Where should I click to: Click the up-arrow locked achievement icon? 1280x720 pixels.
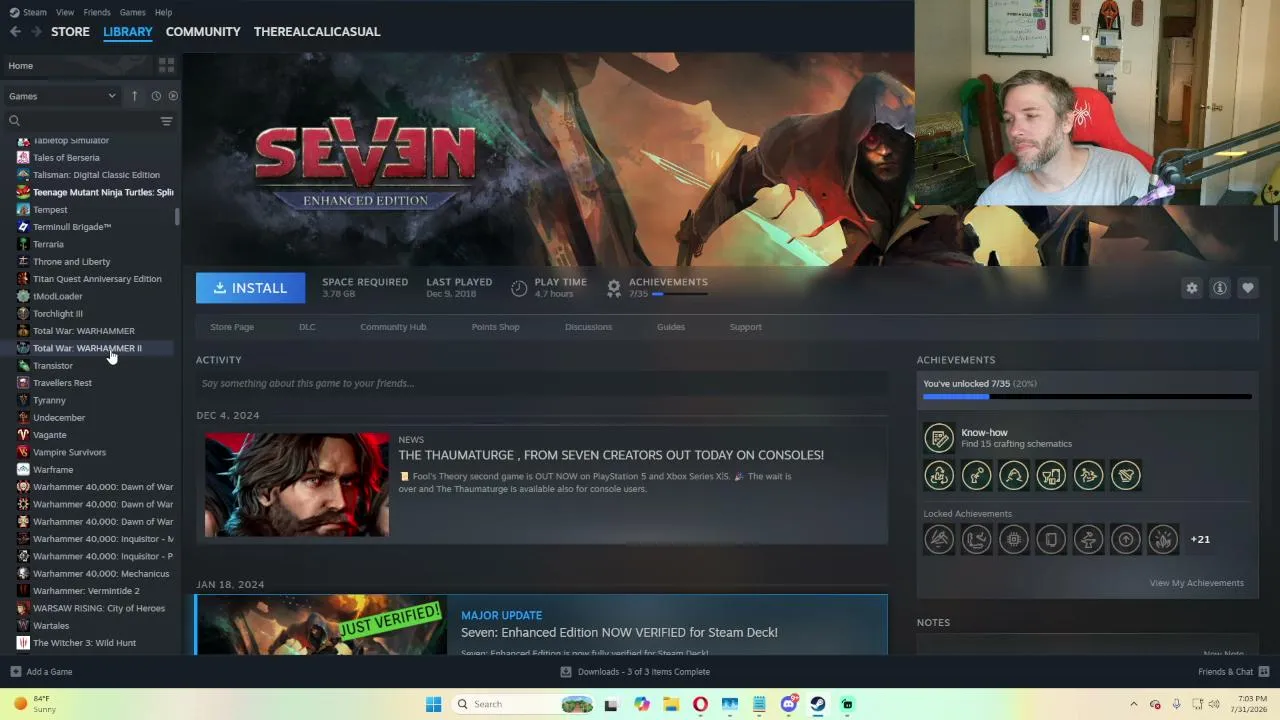pyautogui.click(x=1126, y=540)
